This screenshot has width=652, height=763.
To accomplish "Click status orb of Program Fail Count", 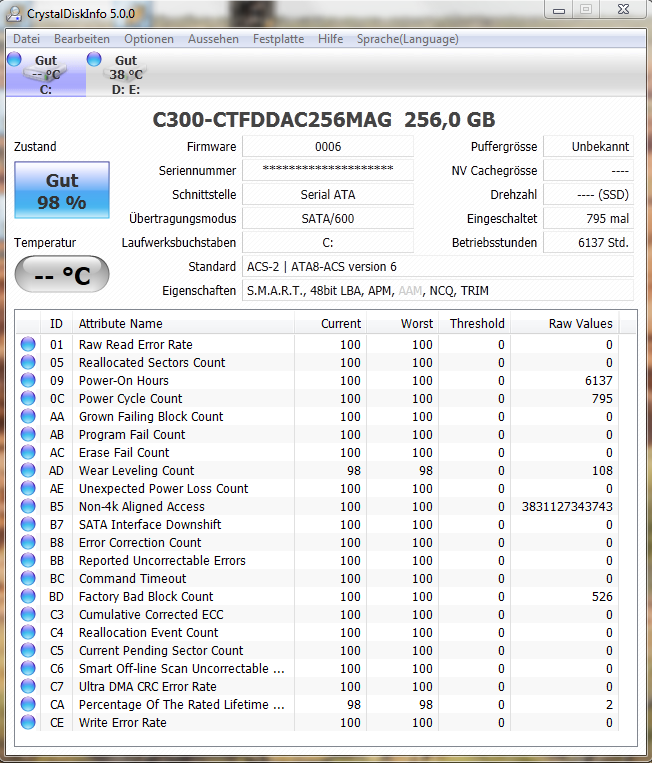I will pyautogui.click(x=28, y=434).
